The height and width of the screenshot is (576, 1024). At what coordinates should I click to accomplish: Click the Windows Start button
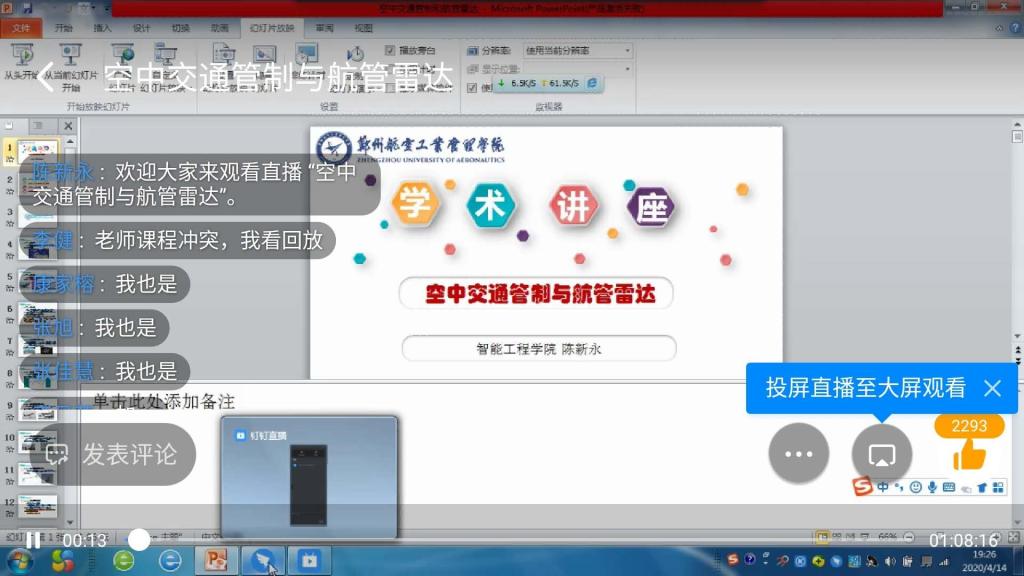pyautogui.click(x=19, y=560)
